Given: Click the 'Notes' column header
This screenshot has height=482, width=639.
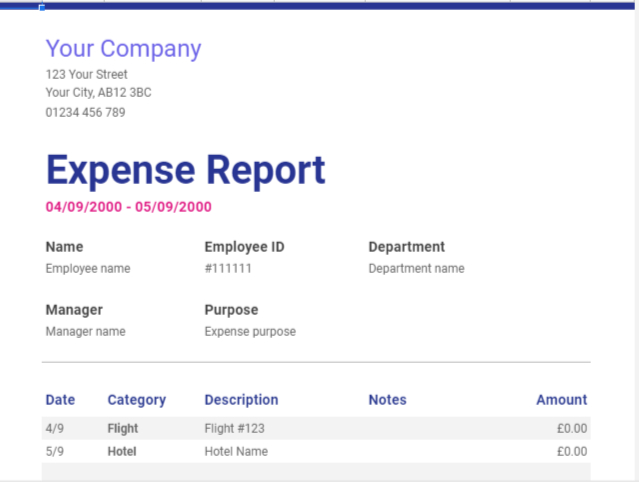Looking at the screenshot, I should point(388,400).
